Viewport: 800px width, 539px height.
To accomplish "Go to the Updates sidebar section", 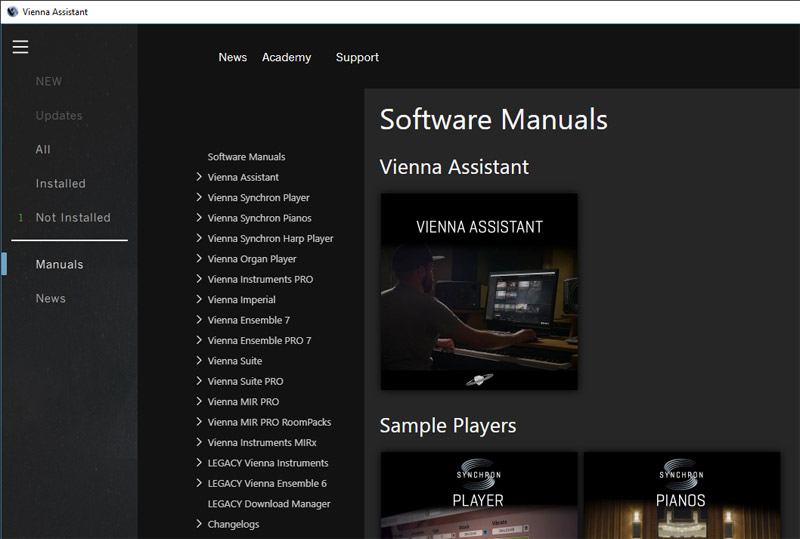I will pyautogui.click(x=59, y=116).
